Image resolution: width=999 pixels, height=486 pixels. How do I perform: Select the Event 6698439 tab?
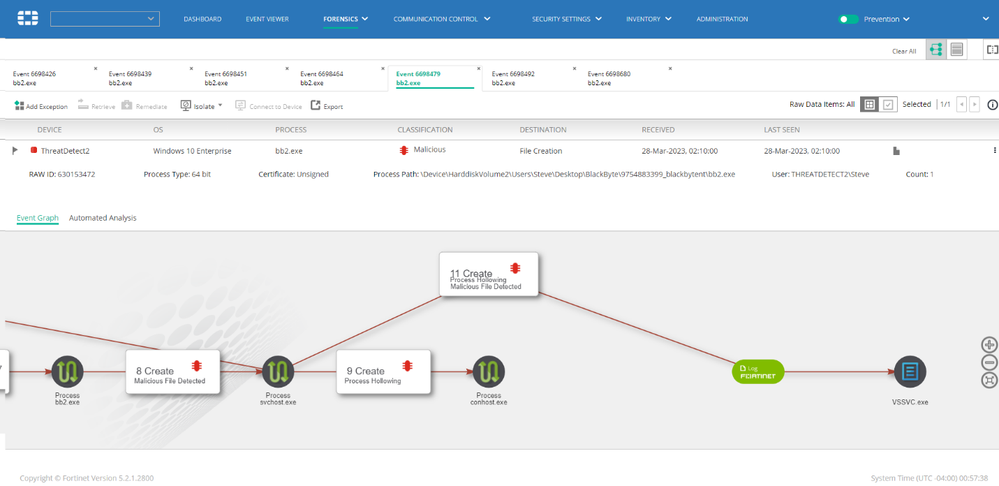130,78
